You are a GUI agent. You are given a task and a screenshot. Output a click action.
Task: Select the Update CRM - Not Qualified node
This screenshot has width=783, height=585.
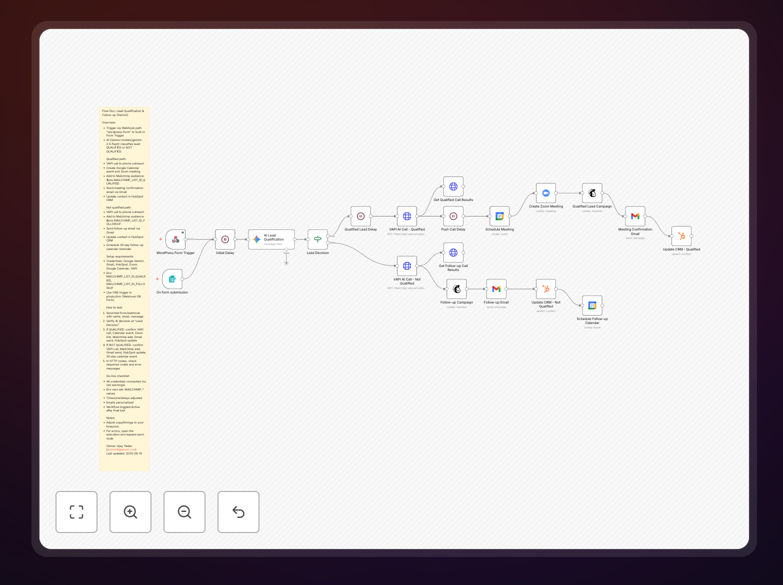(546, 289)
